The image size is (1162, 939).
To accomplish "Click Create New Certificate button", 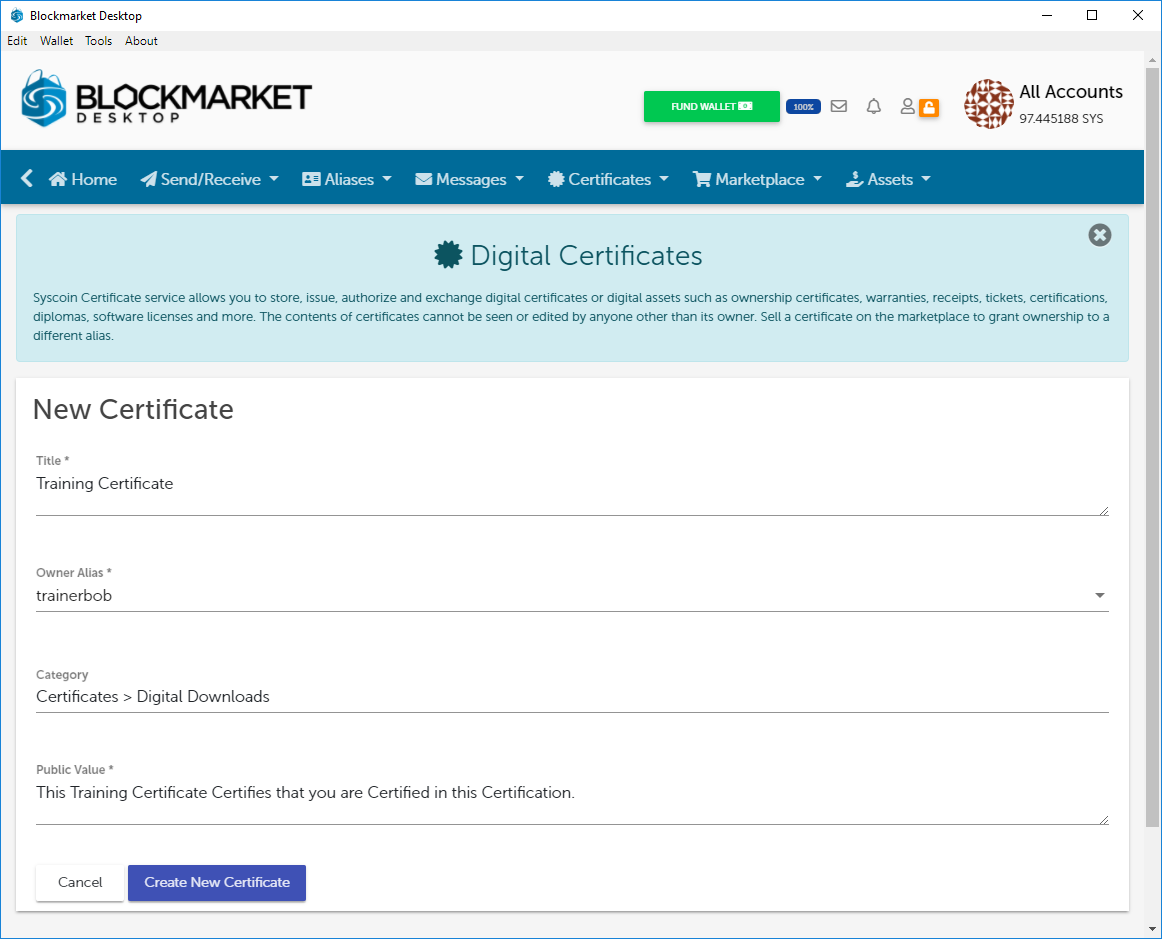I will pyautogui.click(x=217, y=883).
